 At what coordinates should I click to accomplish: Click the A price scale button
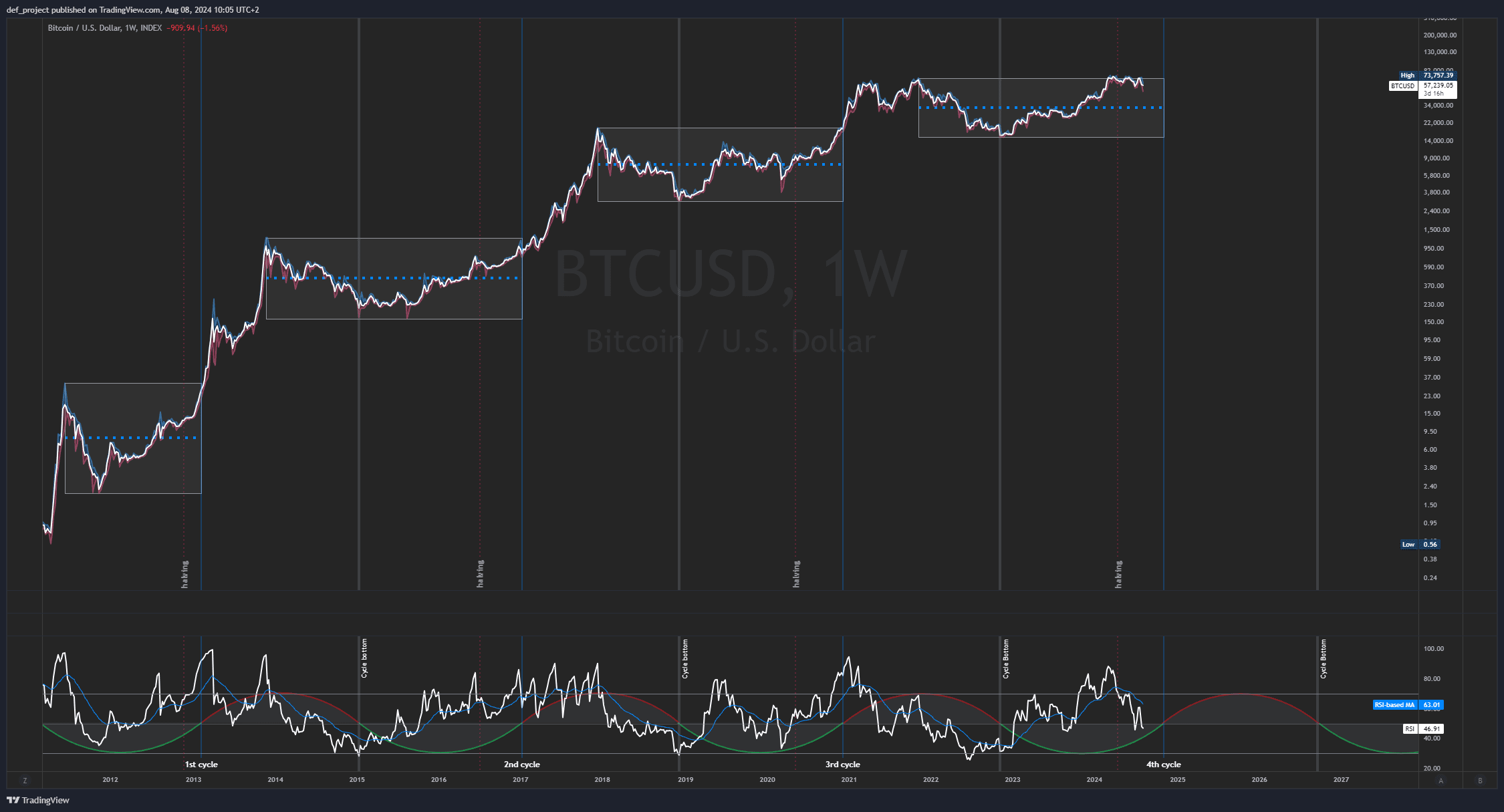[1440, 781]
